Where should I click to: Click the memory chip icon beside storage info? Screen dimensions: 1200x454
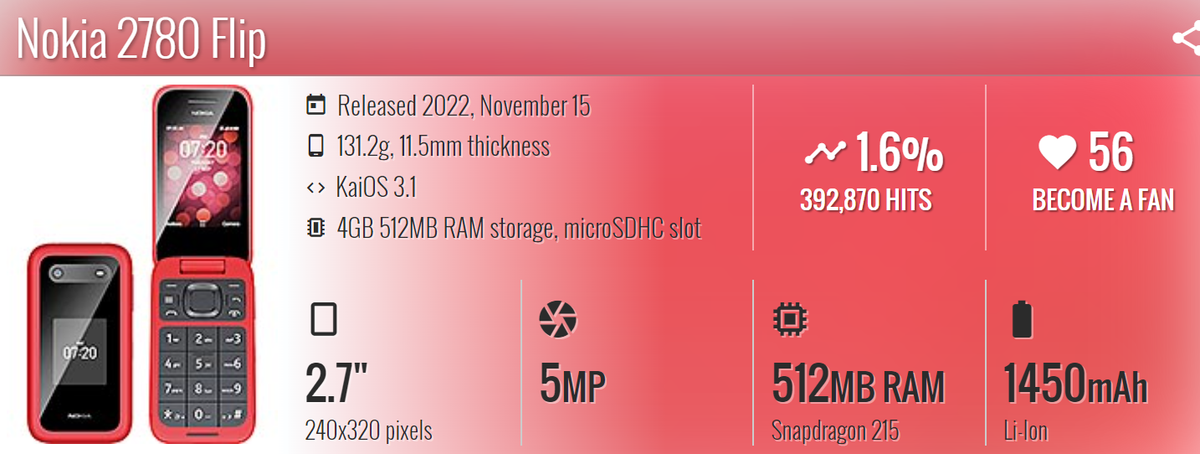[316, 229]
